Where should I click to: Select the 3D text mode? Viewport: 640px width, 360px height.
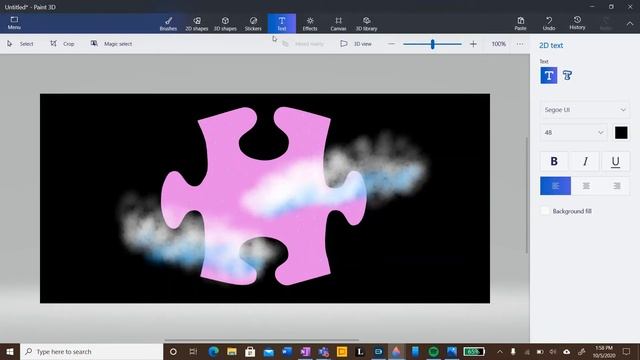pos(567,76)
